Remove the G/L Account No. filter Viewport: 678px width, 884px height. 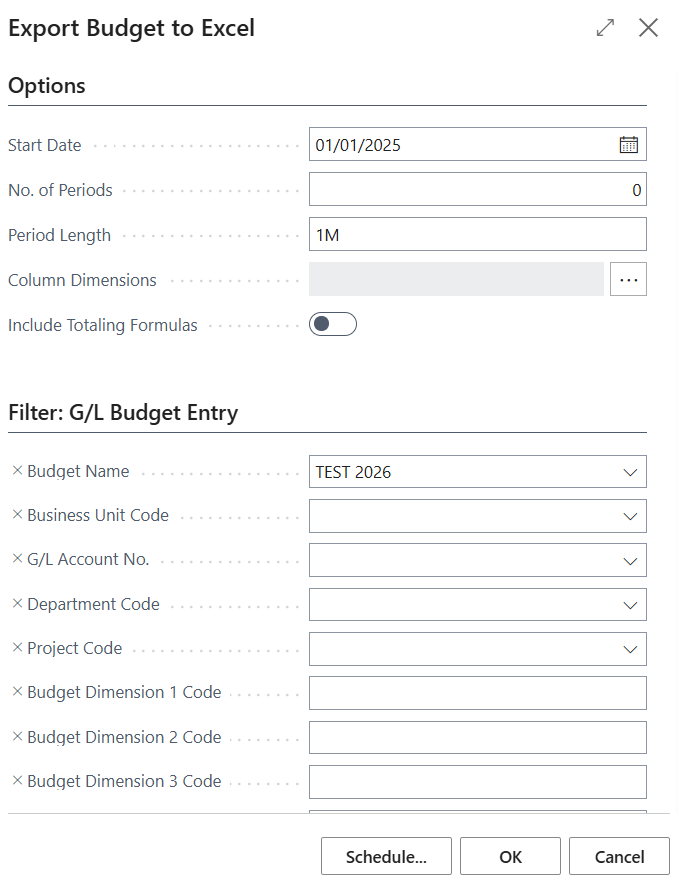pos(17,559)
